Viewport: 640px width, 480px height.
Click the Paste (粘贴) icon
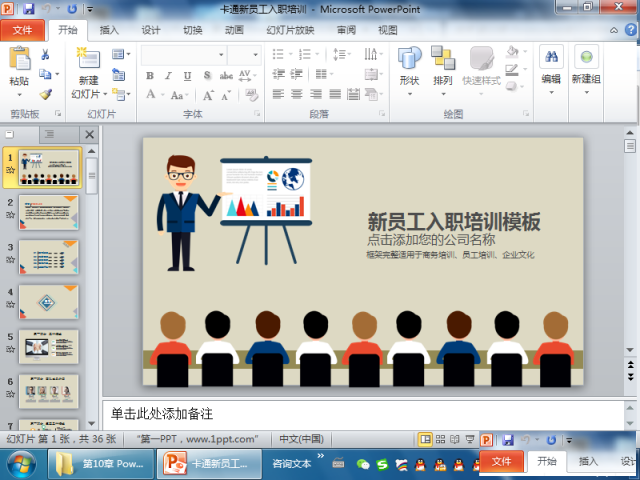tap(19, 59)
